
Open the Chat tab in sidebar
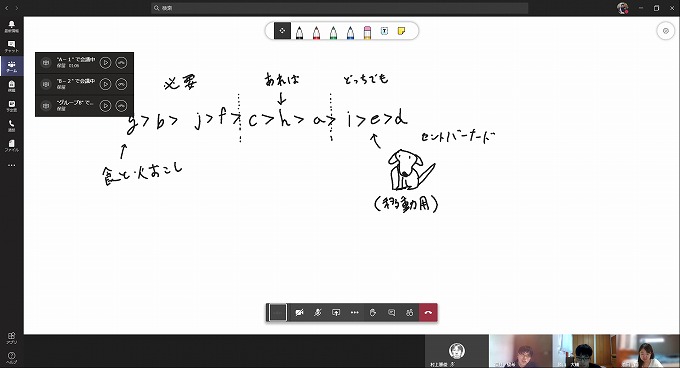[x=12, y=46]
